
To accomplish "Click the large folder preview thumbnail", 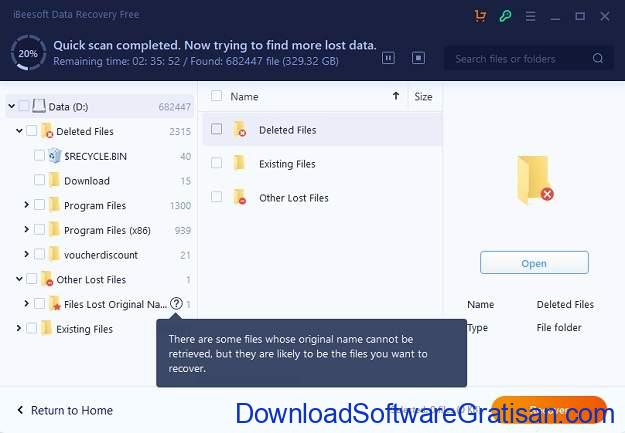I will [535, 180].
